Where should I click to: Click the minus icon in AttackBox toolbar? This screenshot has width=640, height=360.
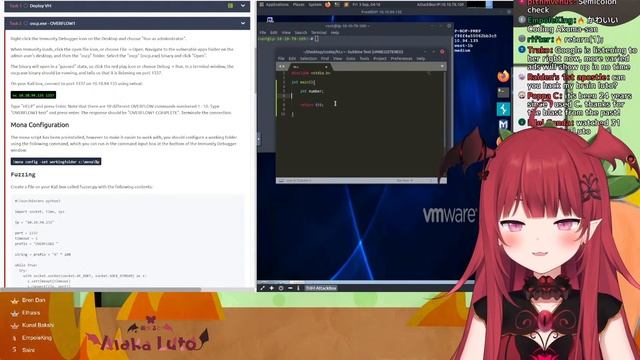[290, 288]
